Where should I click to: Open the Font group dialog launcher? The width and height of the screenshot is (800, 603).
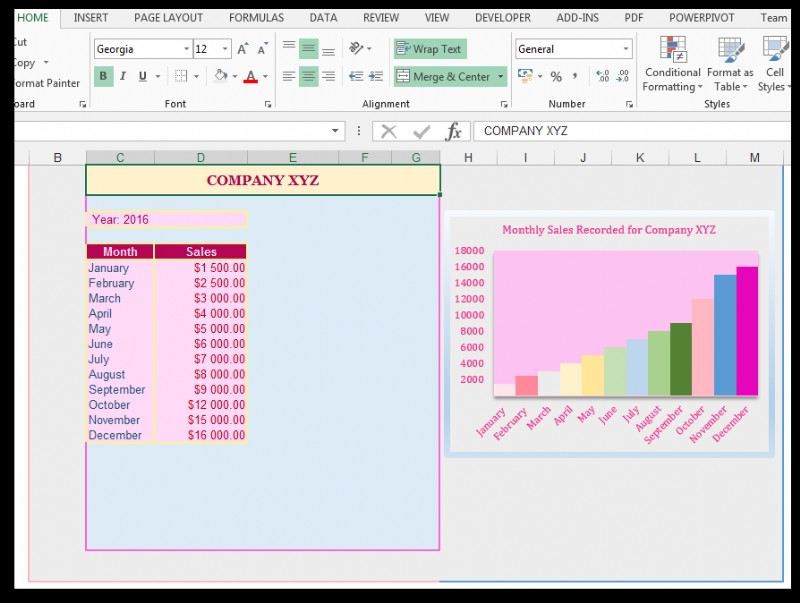267,104
